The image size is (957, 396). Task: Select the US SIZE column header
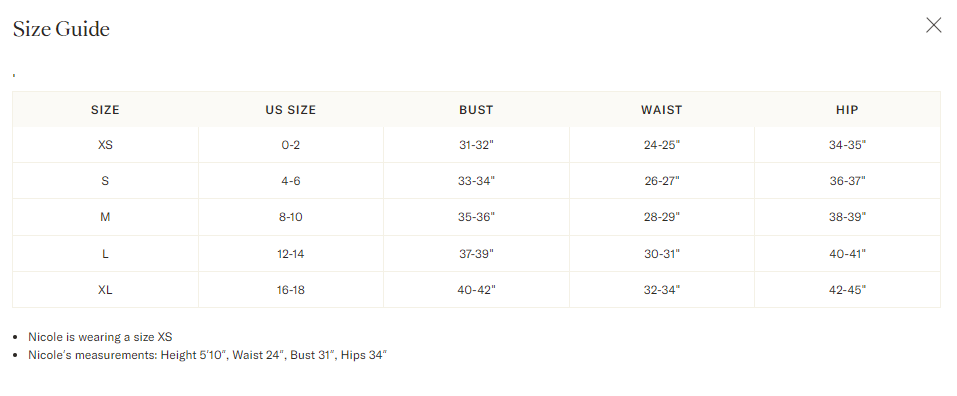tap(291, 110)
